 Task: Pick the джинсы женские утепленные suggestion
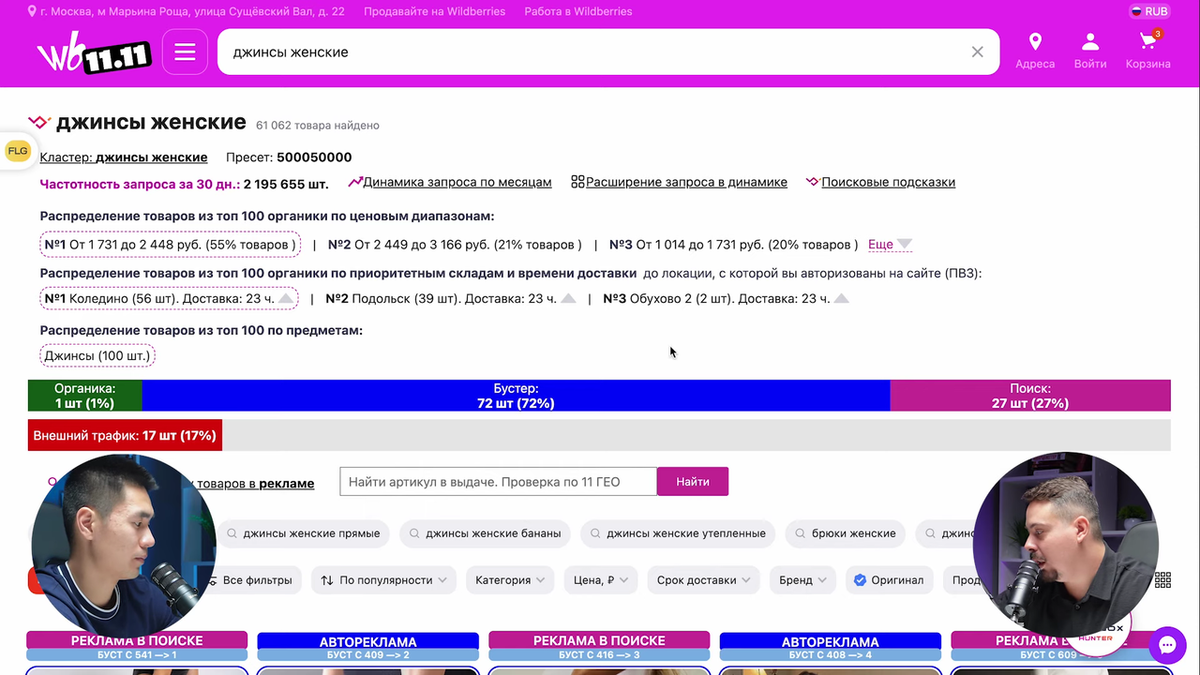tap(678, 533)
